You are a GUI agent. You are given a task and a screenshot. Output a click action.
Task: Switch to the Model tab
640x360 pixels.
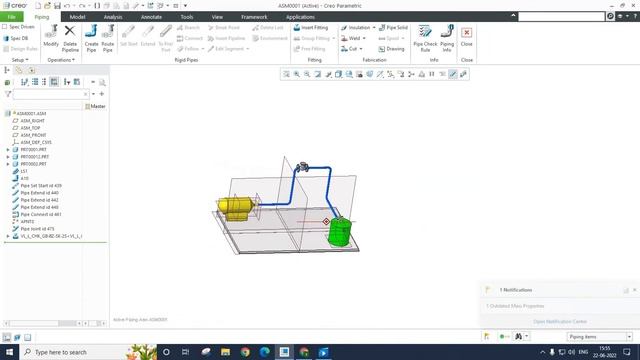pyautogui.click(x=77, y=17)
